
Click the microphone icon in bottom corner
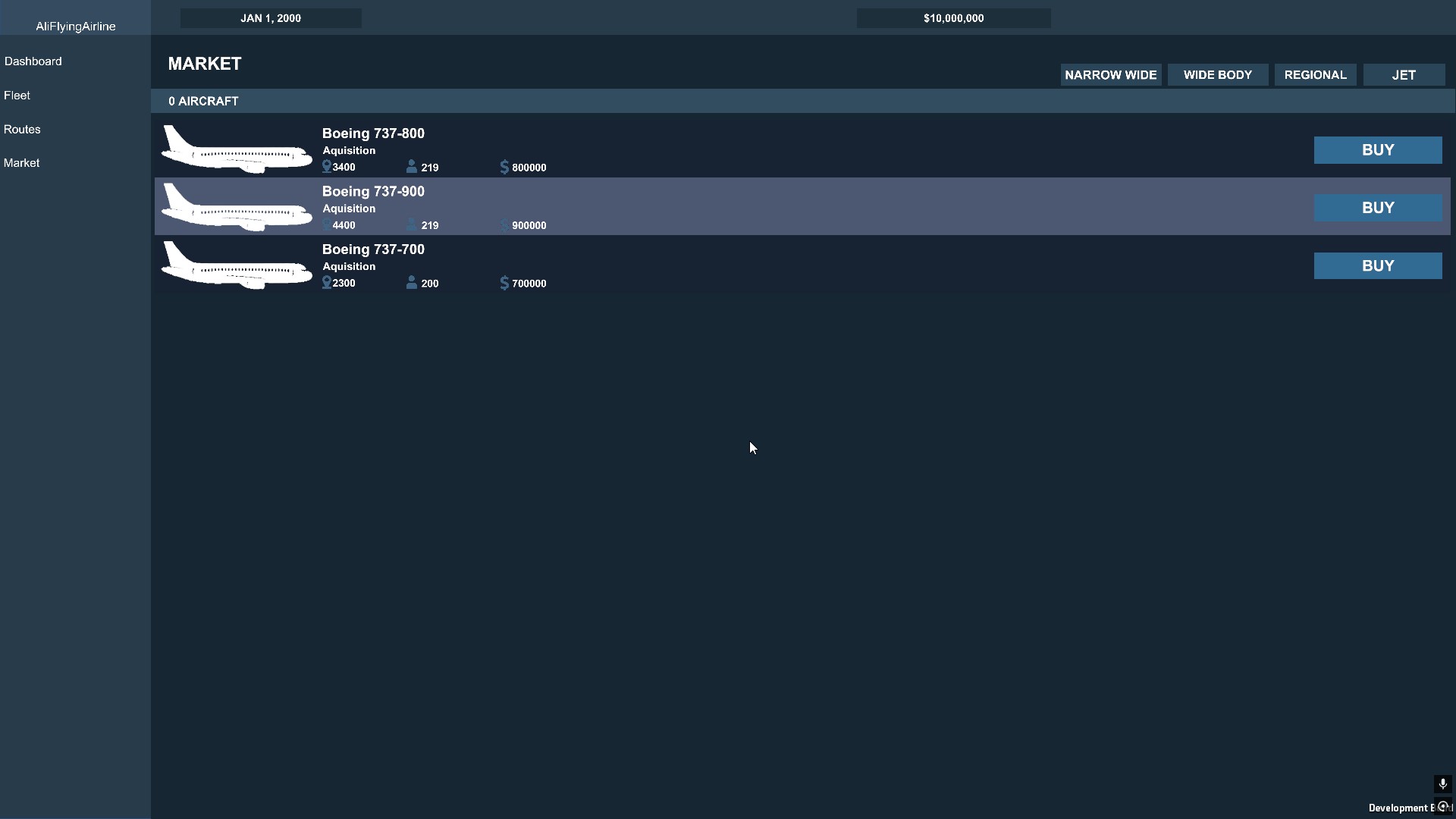[1442, 784]
